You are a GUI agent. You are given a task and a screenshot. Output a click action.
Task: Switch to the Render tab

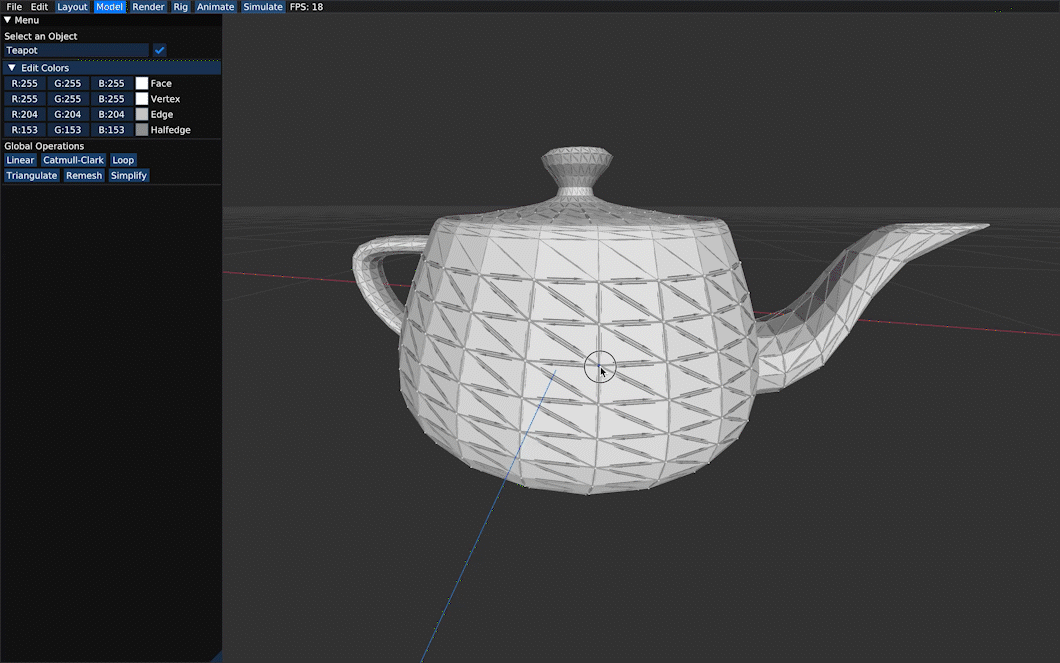(148, 7)
